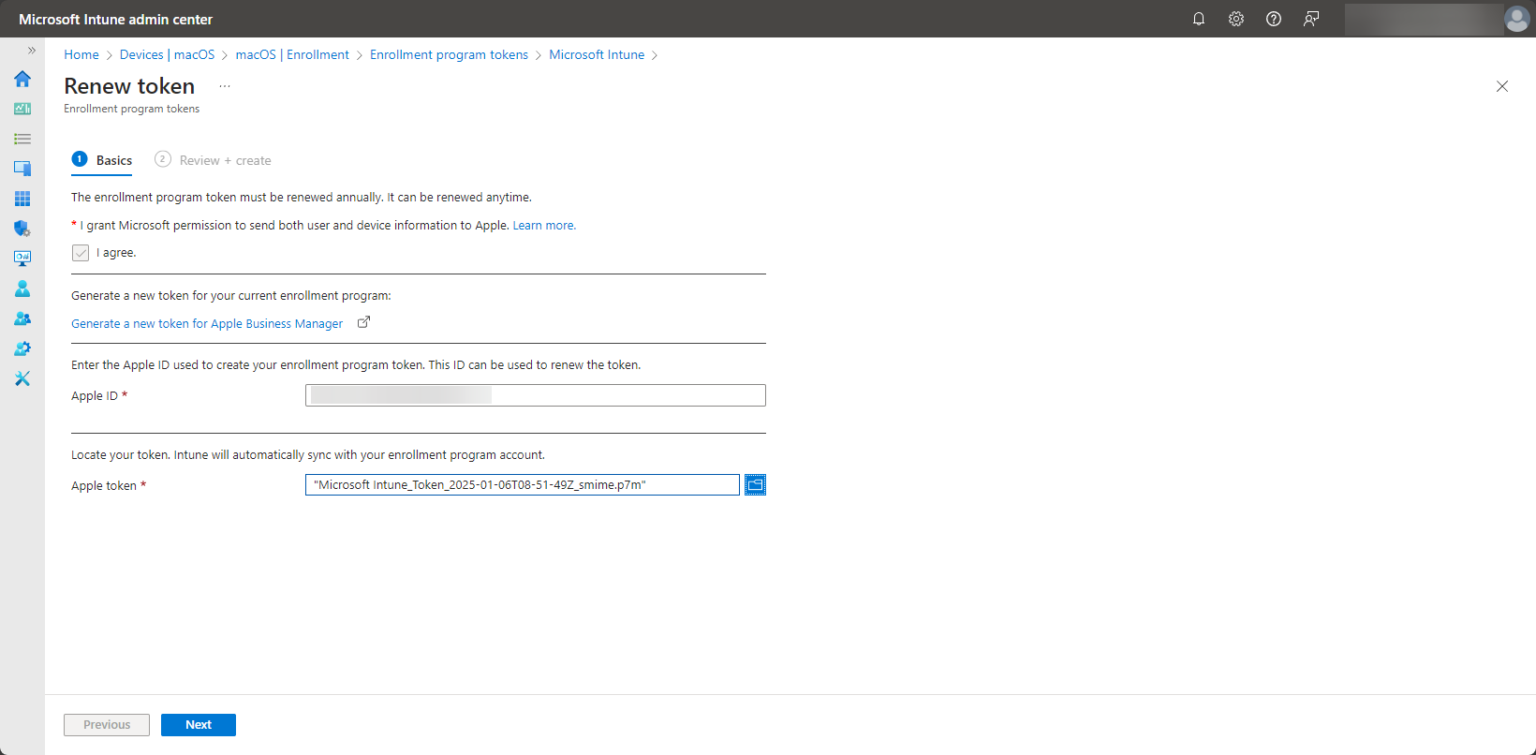Open the Home page from the sidebar
This screenshot has width=1536, height=755.
[22, 79]
